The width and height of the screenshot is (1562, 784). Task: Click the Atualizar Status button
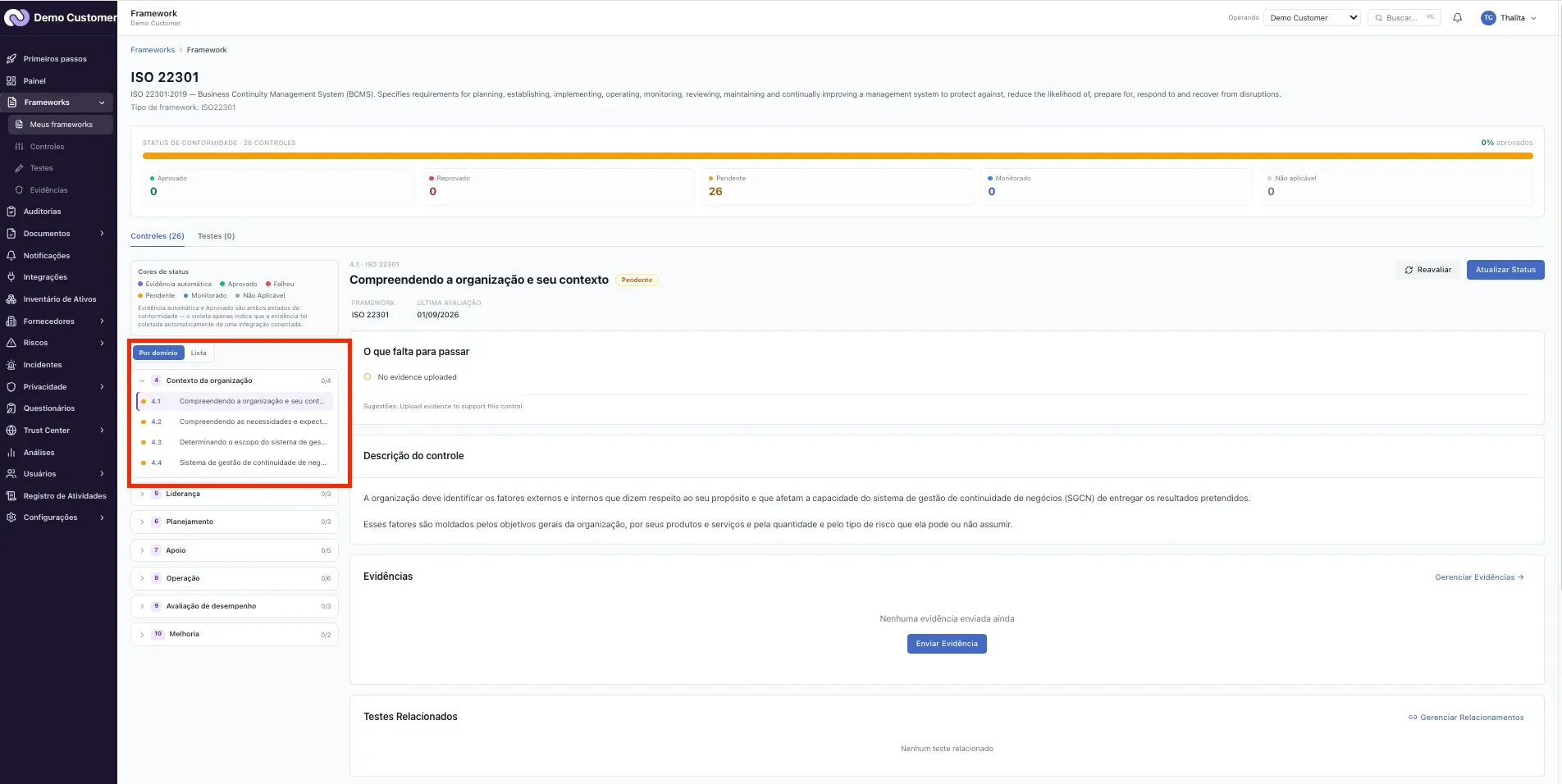pos(1505,270)
